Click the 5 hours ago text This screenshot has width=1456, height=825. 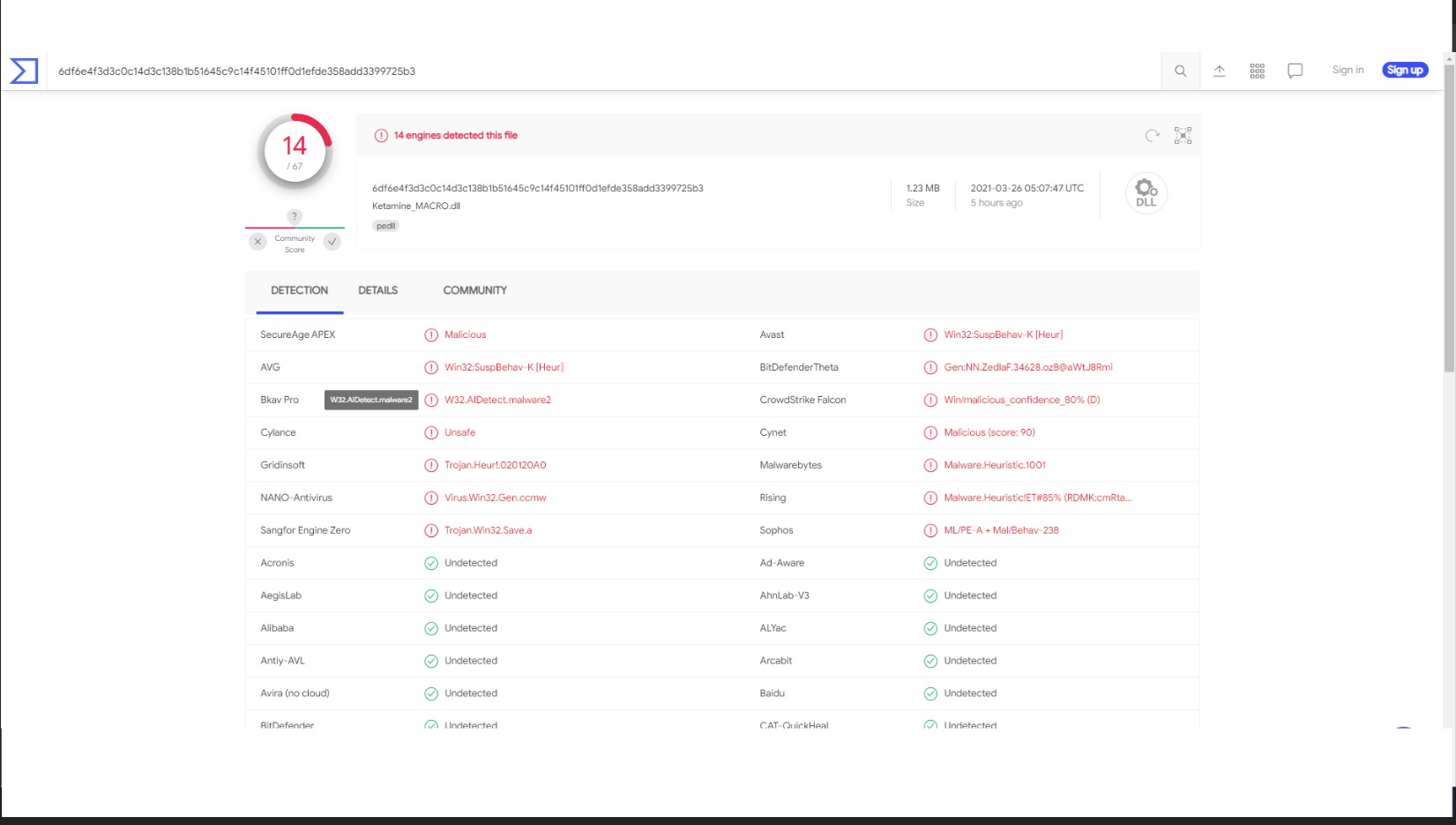pyautogui.click(x=997, y=203)
